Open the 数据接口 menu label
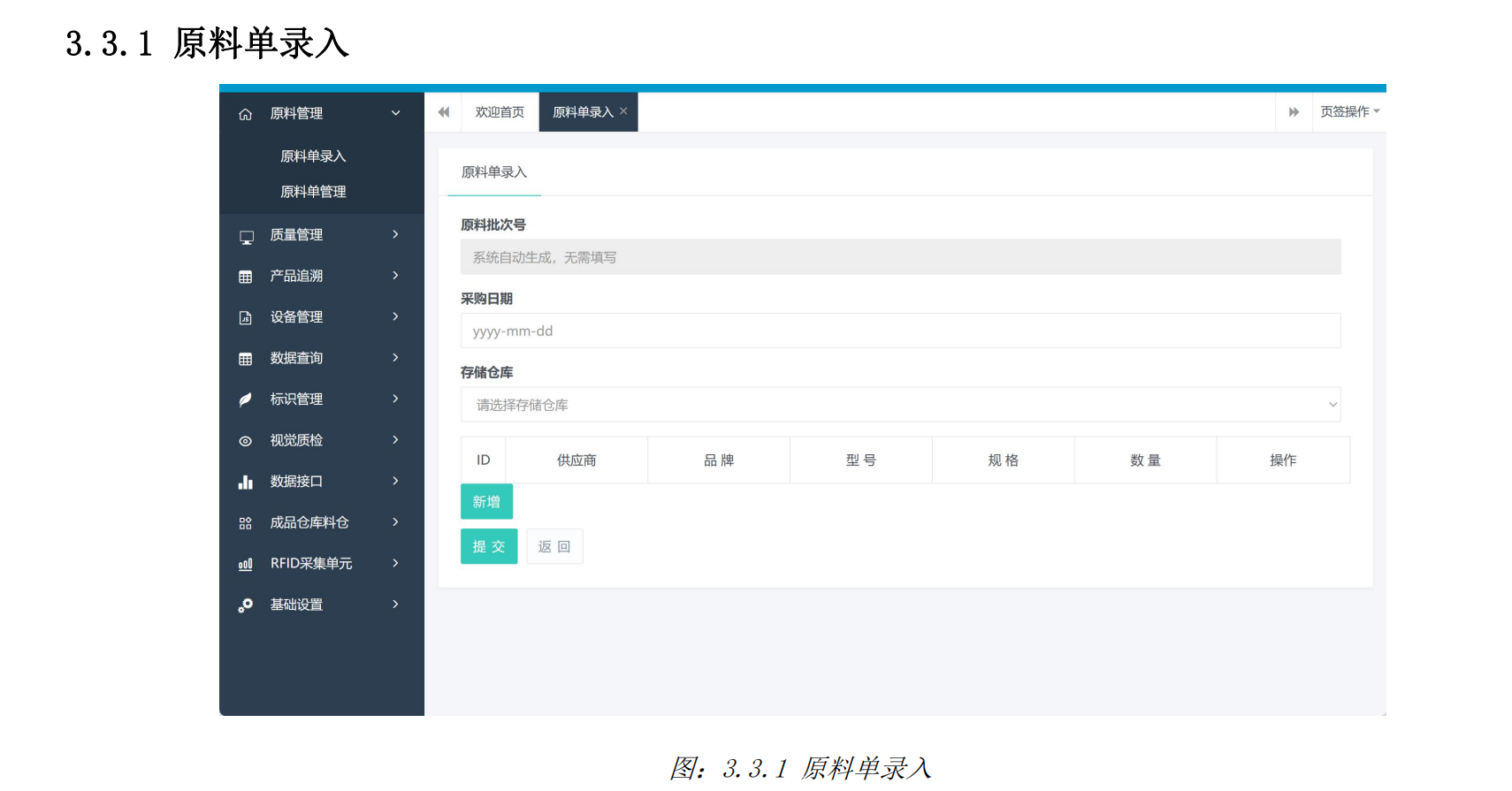The width and height of the screenshot is (1512, 791). pyautogui.click(x=296, y=481)
